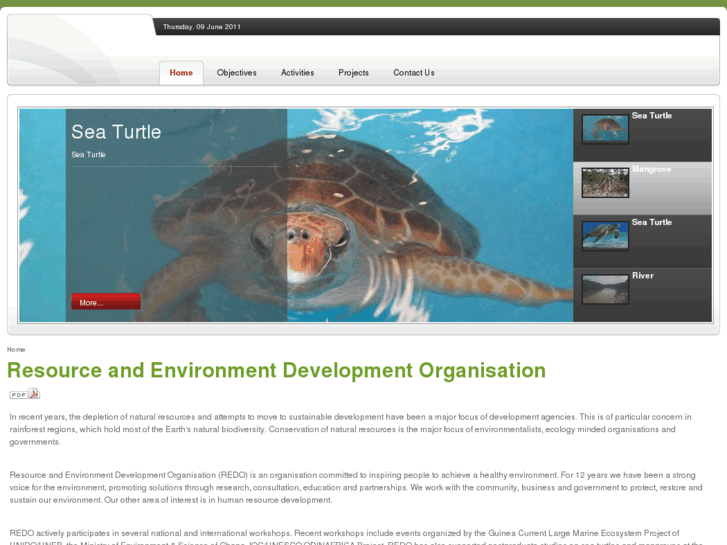Open the PDF export icon
This screenshot has height=545, width=727.
pyautogui.click(x=25, y=394)
